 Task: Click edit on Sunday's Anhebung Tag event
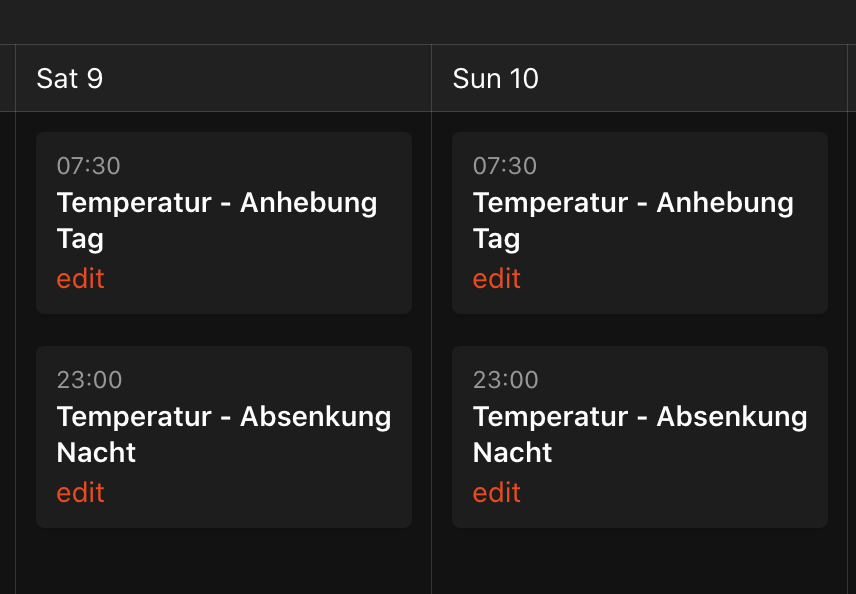point(496,279)
